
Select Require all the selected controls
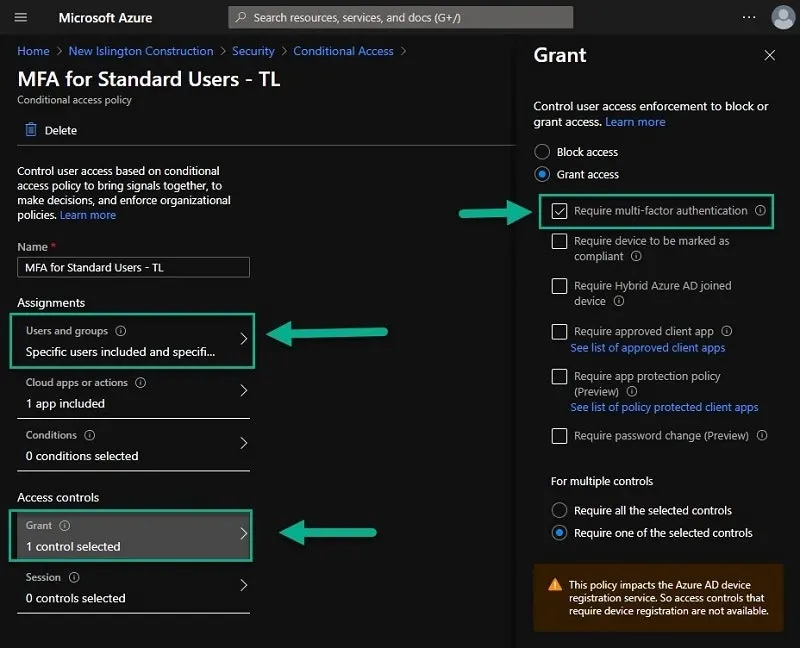(x=559, y=510)
